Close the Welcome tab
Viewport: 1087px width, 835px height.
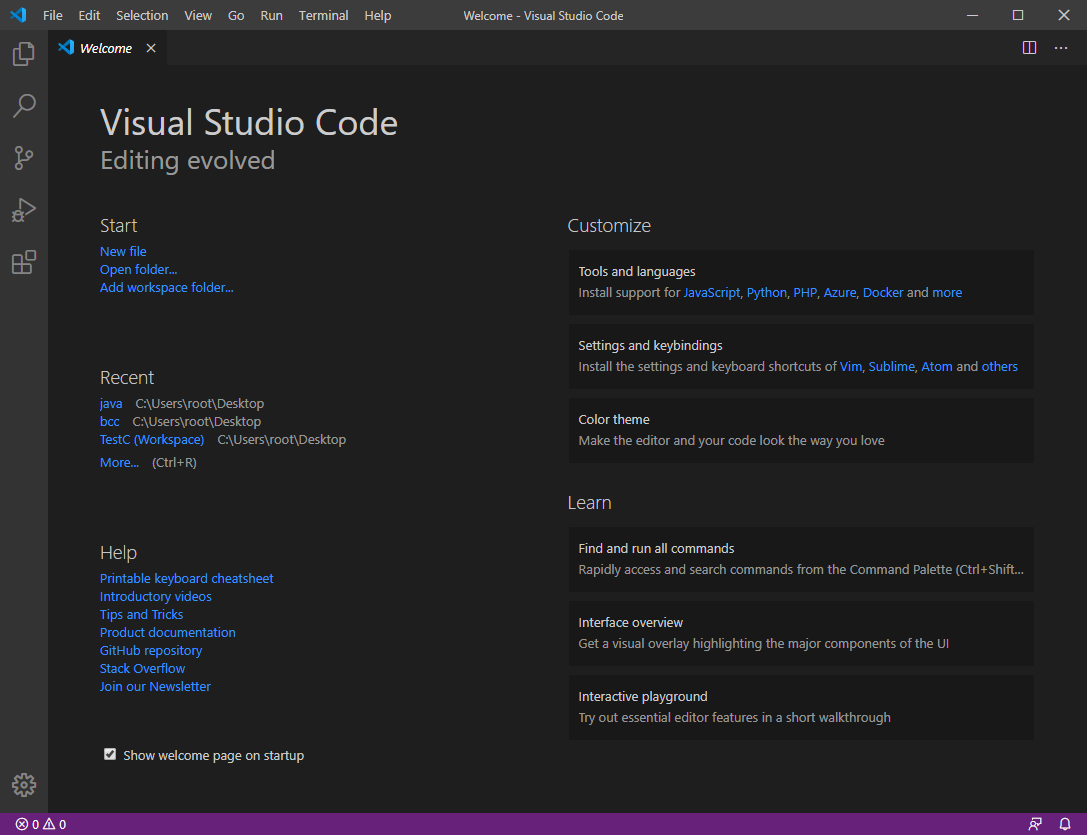(151, 48)
